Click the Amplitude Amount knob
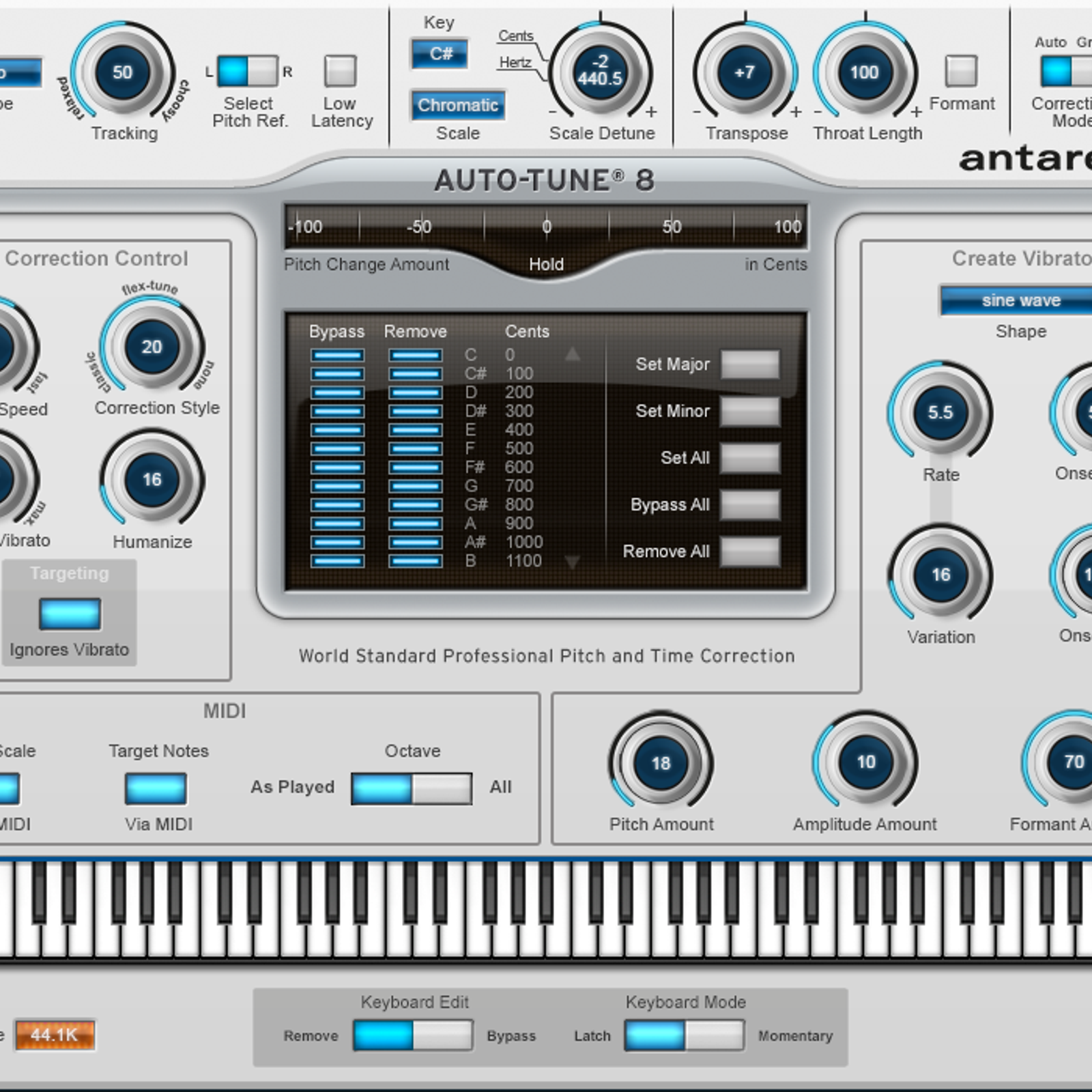The image size is (1092, 1092). [x=865, y=762]
